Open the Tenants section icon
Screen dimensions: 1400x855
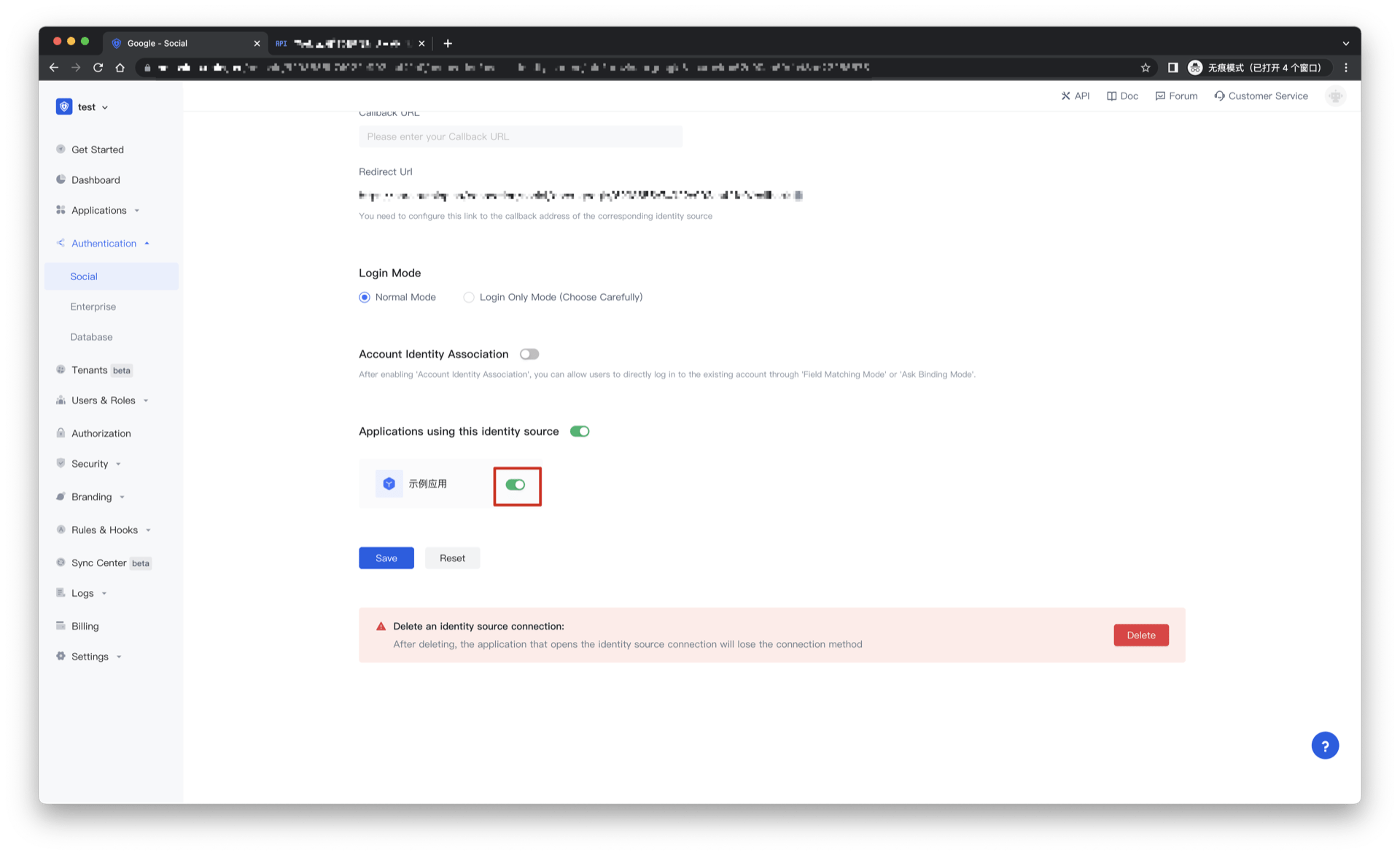61,370
